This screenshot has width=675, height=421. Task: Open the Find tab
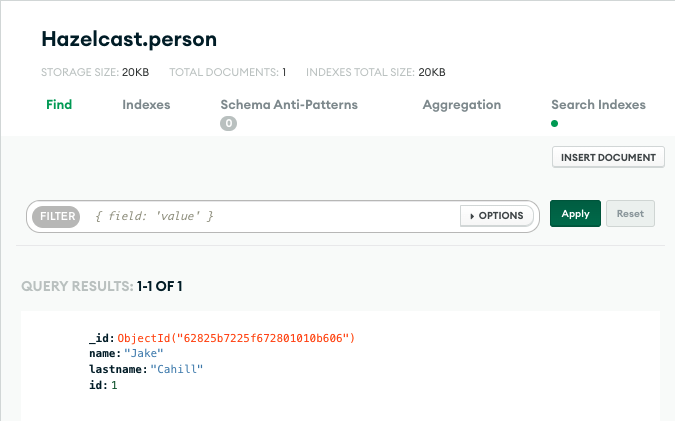[59, 105]
